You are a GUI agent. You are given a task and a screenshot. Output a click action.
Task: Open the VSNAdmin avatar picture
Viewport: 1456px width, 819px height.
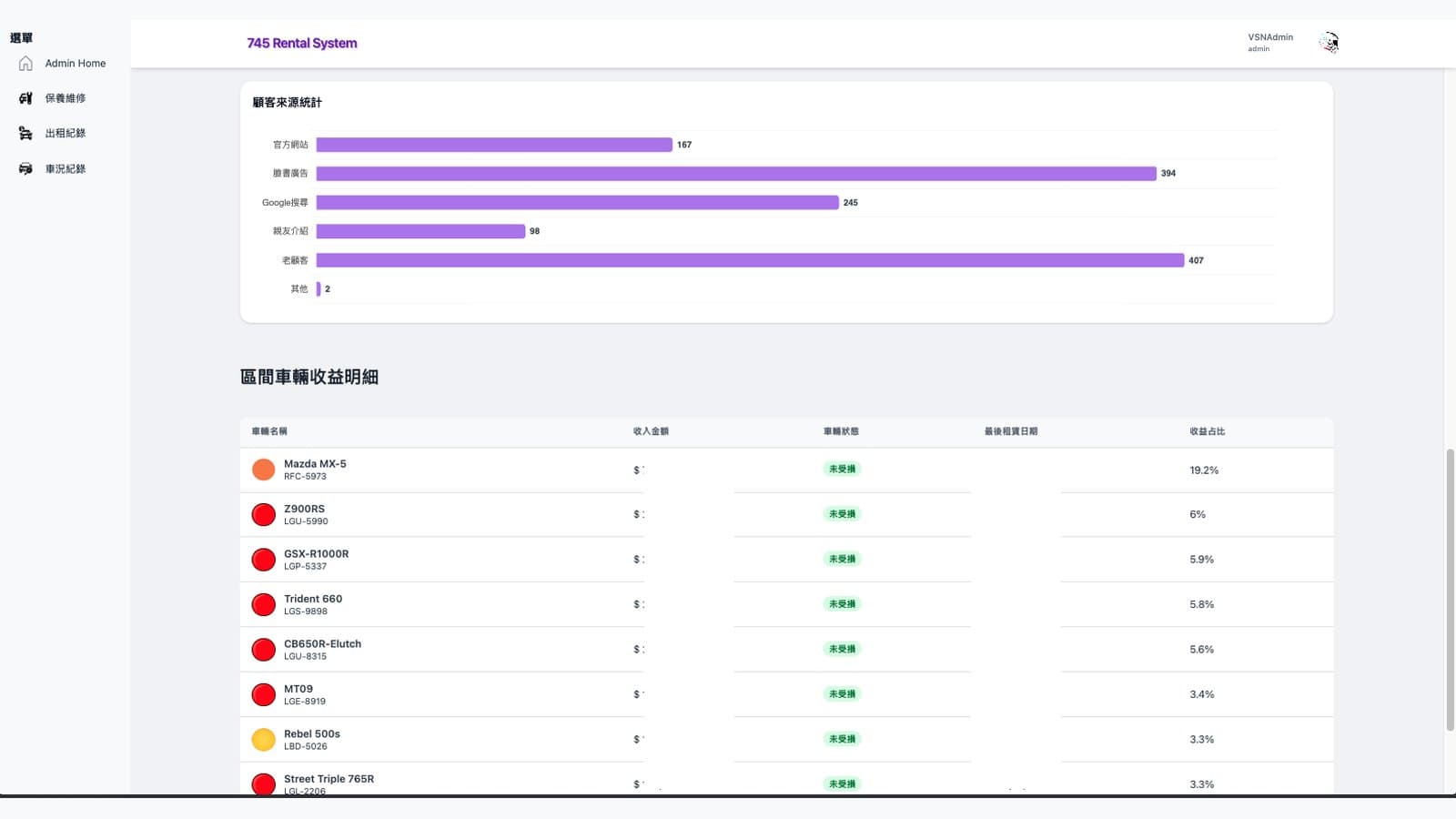1329,43
